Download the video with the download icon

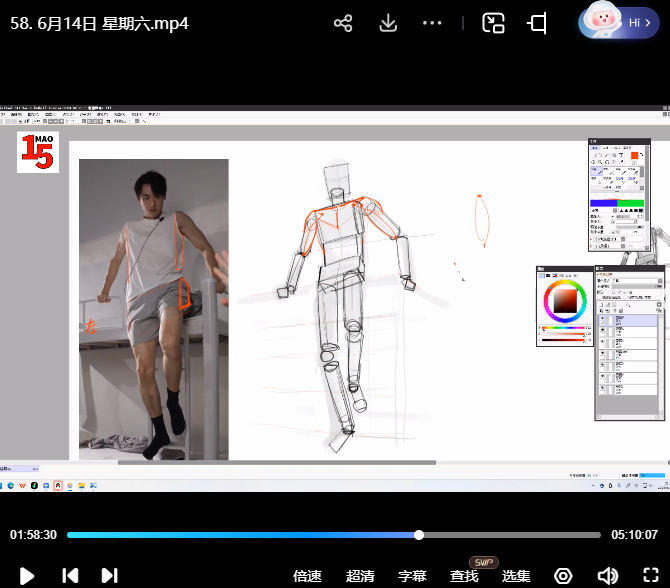click(389, 23)
